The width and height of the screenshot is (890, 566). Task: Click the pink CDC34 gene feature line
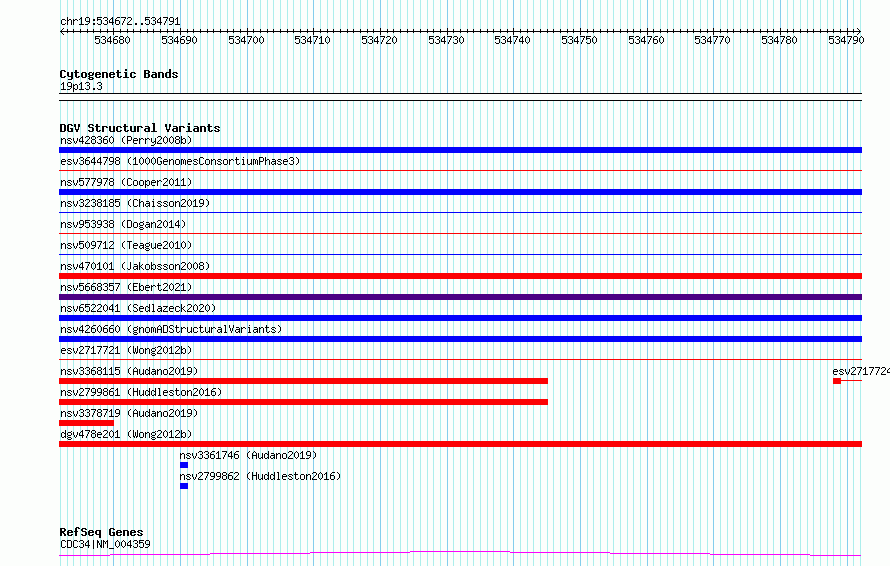coord(460,554)
